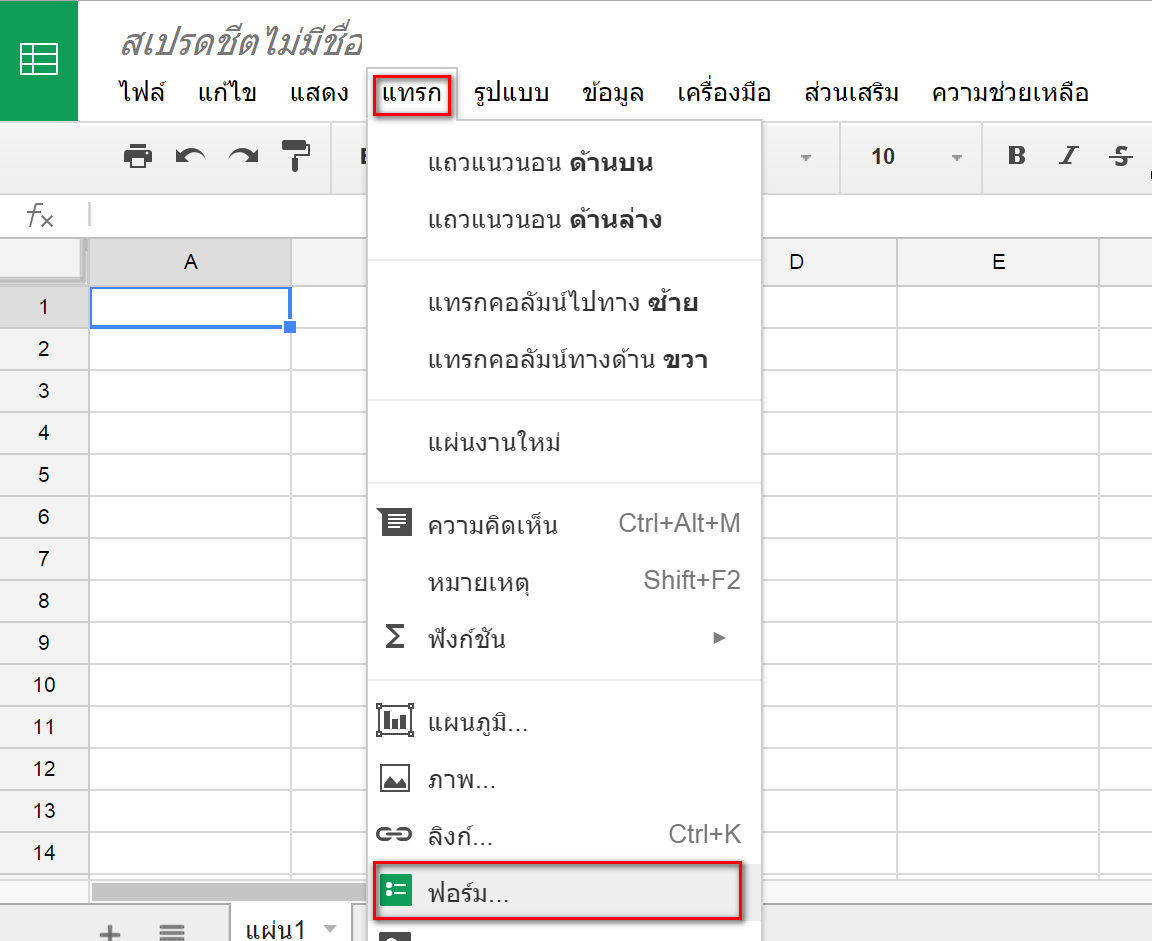The height and width of the screenshot is (941, 1152).
Task: Toggle Strikethrough formatting
Action: click(x=1120, y=156)
